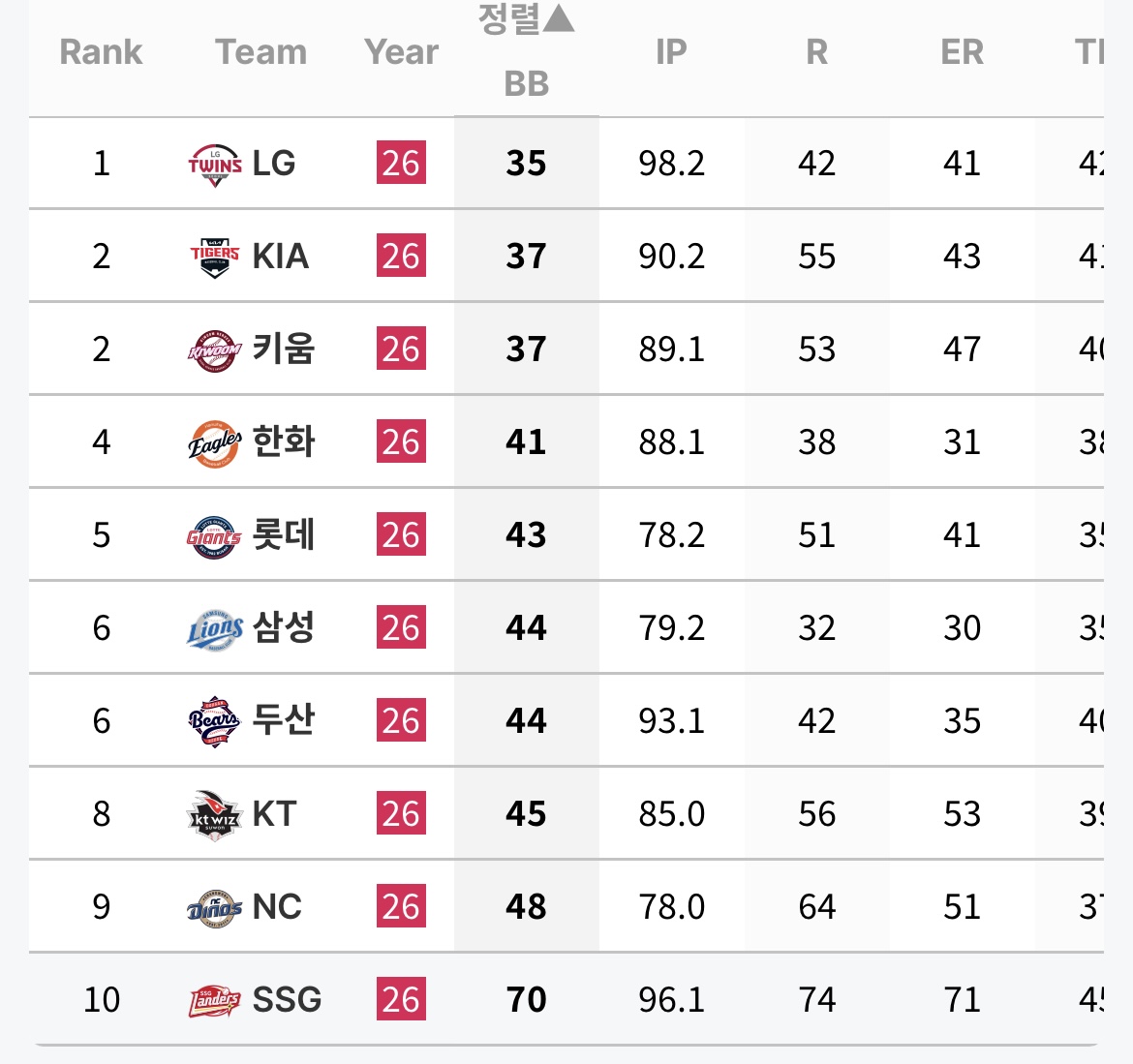Click the Kiwoom Heroes team logo
The width and height of the screenshot is (1133, 1064).
215,351
